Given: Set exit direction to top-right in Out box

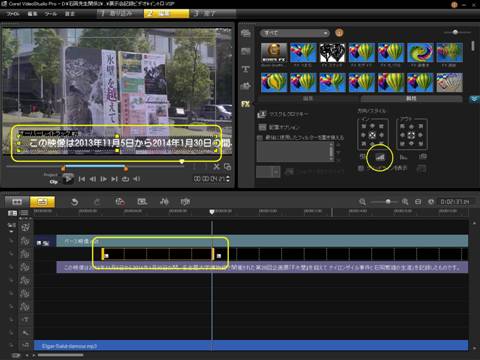Looking at the screenshot, I should pos(420,126).
